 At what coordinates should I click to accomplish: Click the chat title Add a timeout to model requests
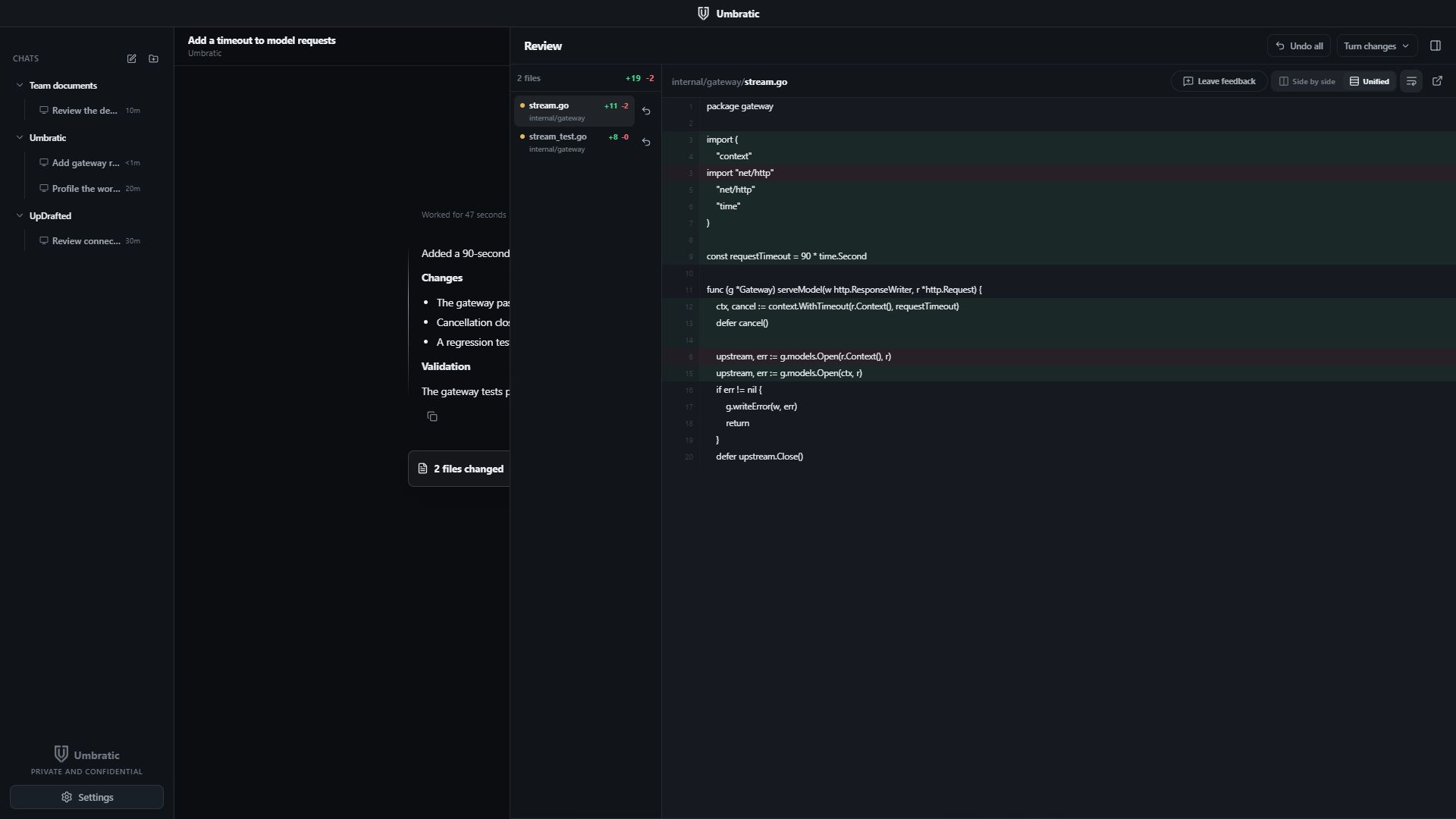point(262,40)
